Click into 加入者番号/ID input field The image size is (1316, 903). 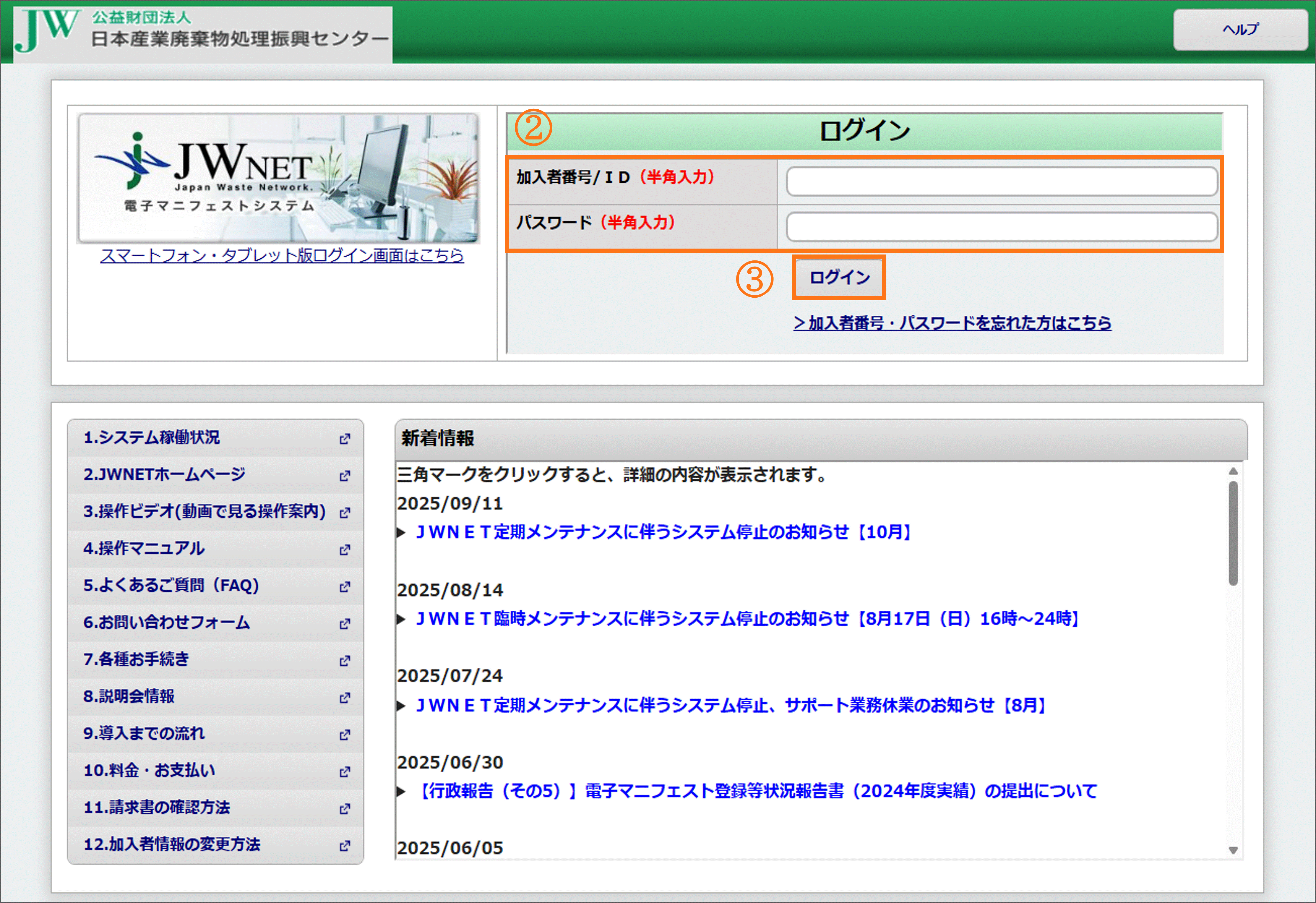pyautogui.click(x=1001, y=181)
